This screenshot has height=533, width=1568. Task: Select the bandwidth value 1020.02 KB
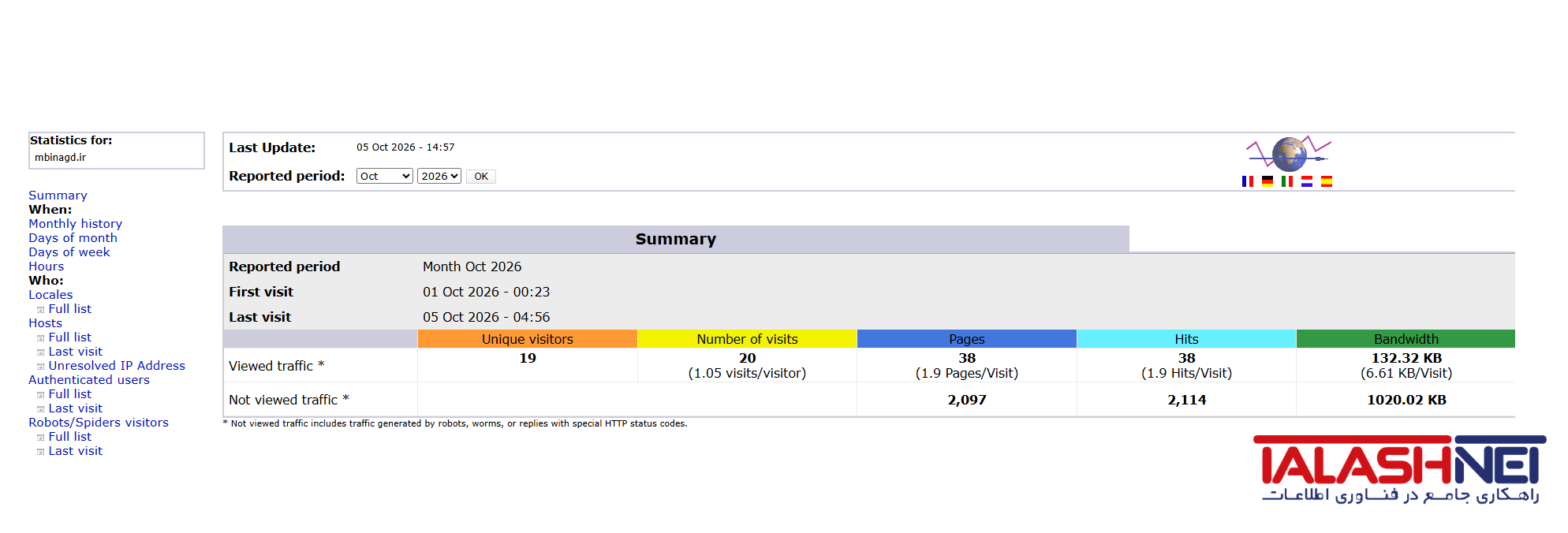(1406, 400)
